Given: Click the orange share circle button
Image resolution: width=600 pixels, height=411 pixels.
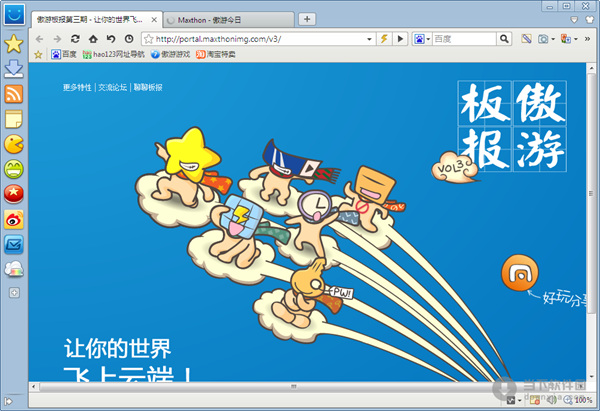Looking at the screenshot, I should pyautogui.click(x=520, y=273).
